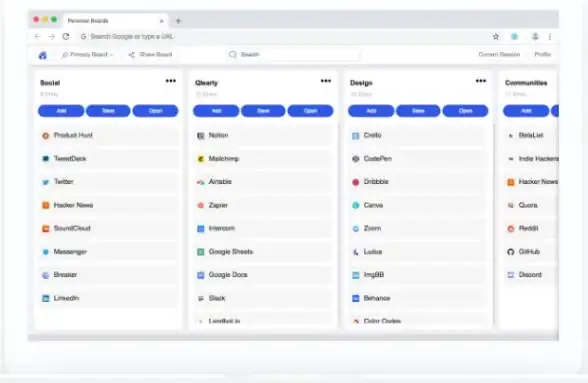Open the Primary Board dropdown
The image size is (588, 383).
coord(87,55)
